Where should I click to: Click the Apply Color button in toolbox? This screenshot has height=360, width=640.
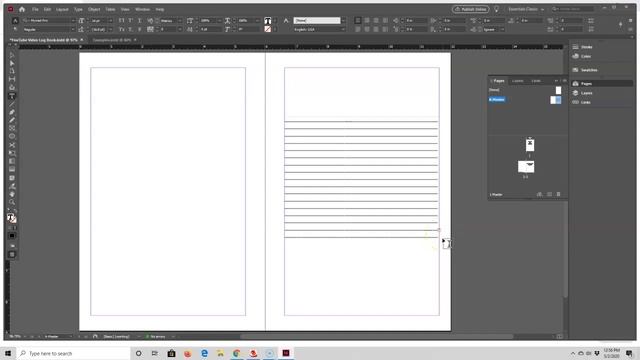[12, 236]
